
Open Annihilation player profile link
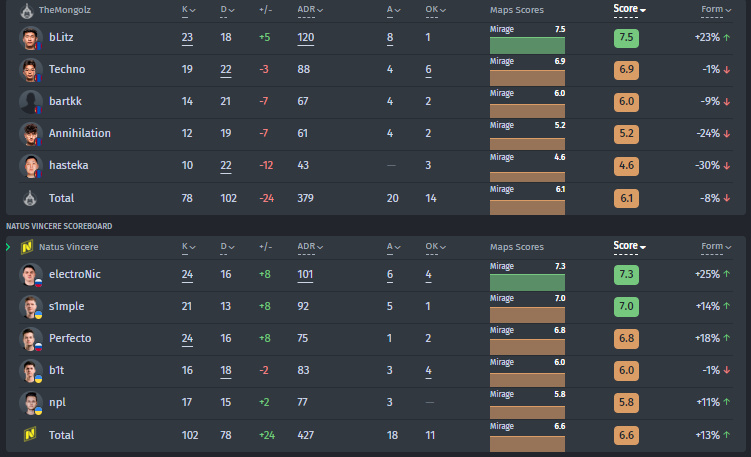(x=79, y=134)
